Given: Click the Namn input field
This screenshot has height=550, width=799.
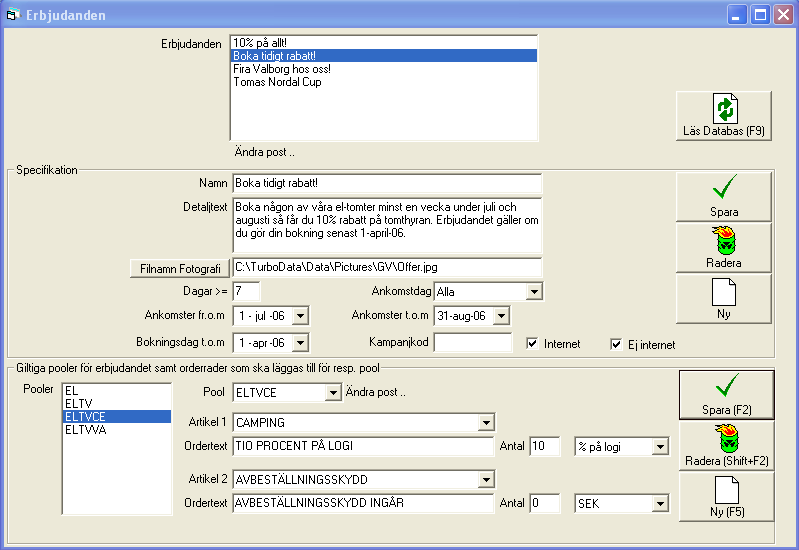Looking at the screenshot, I should [x=387, y=184].
